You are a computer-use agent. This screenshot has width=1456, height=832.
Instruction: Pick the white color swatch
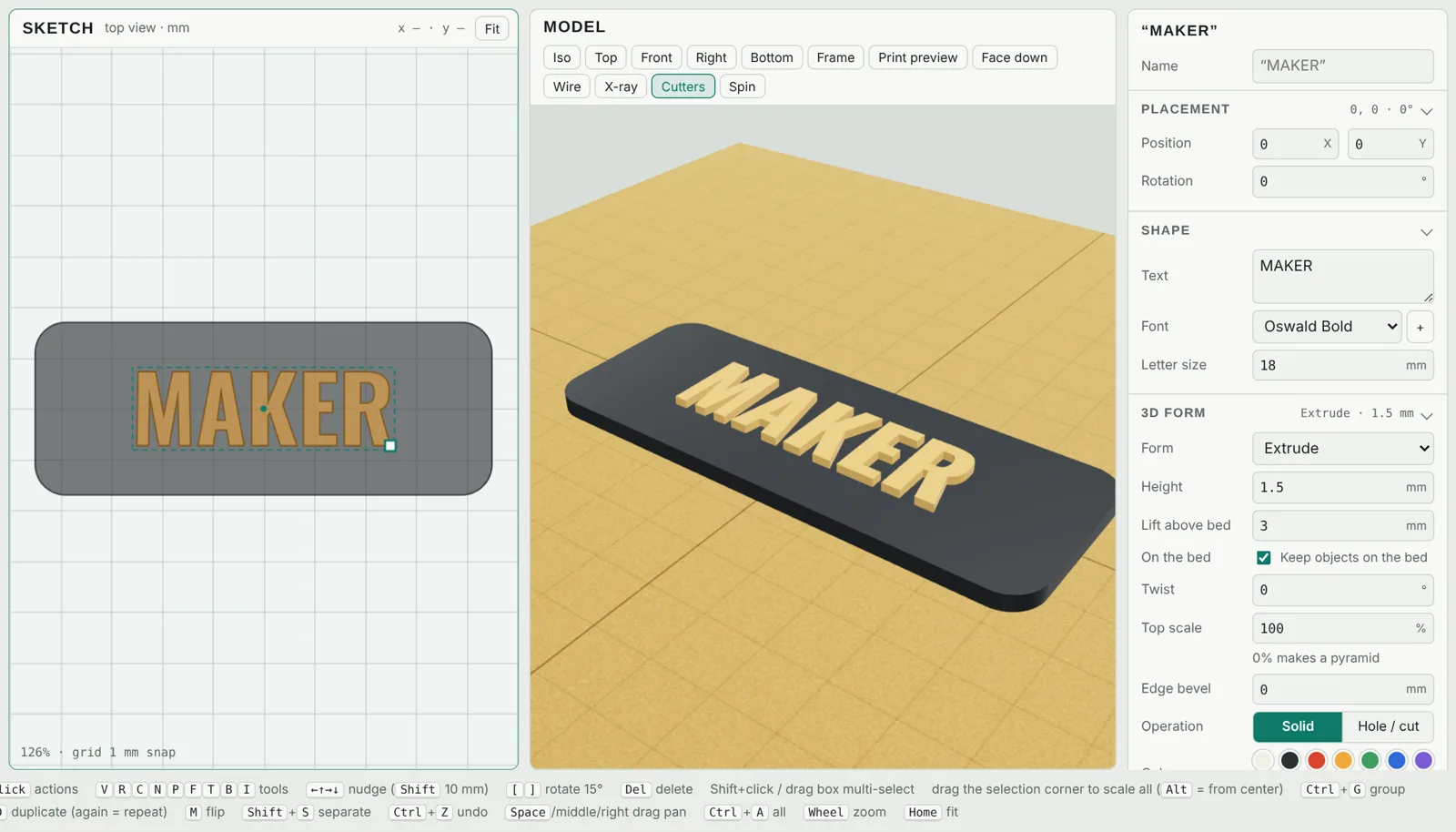click(1263, 760)
